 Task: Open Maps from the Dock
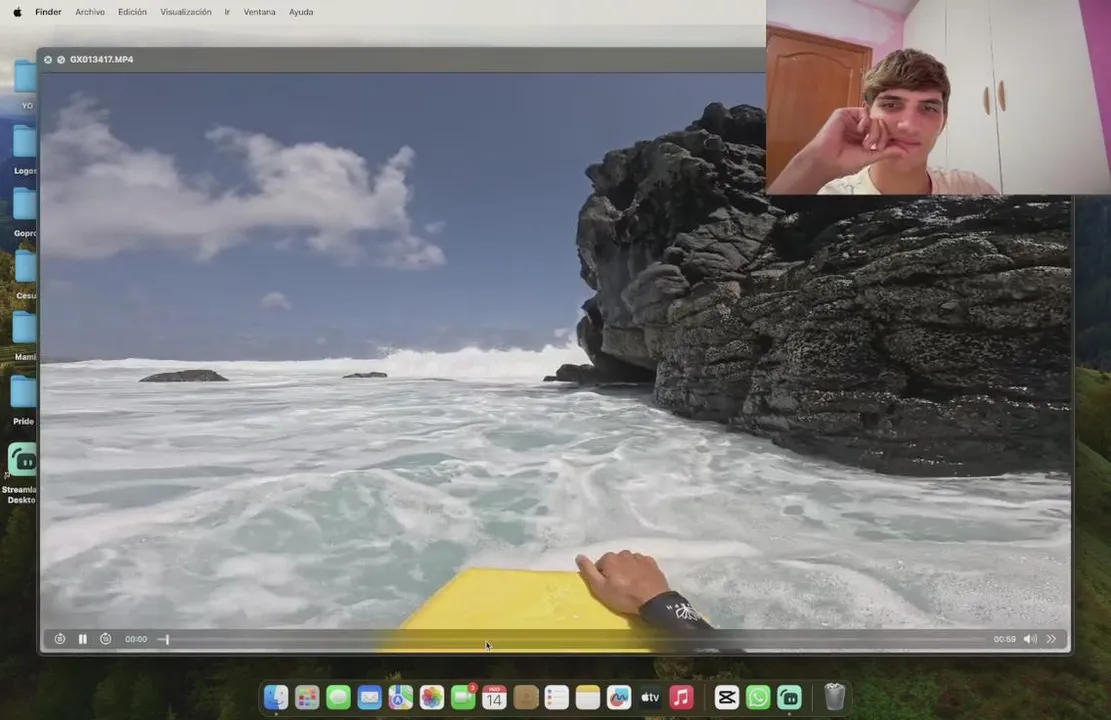400,698
